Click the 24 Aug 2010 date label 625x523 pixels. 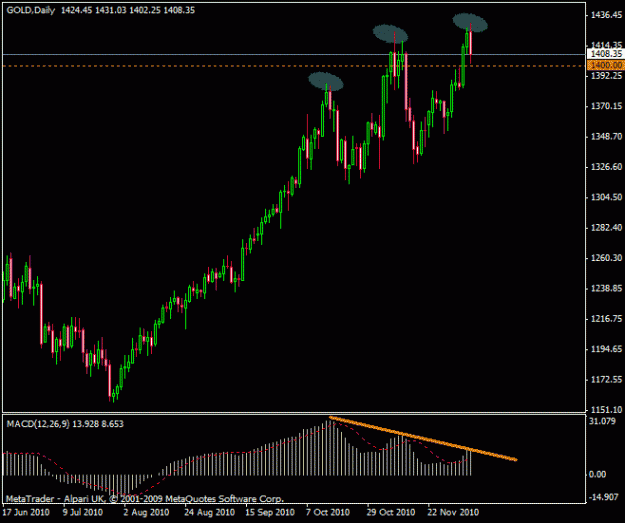coord(209,512)
